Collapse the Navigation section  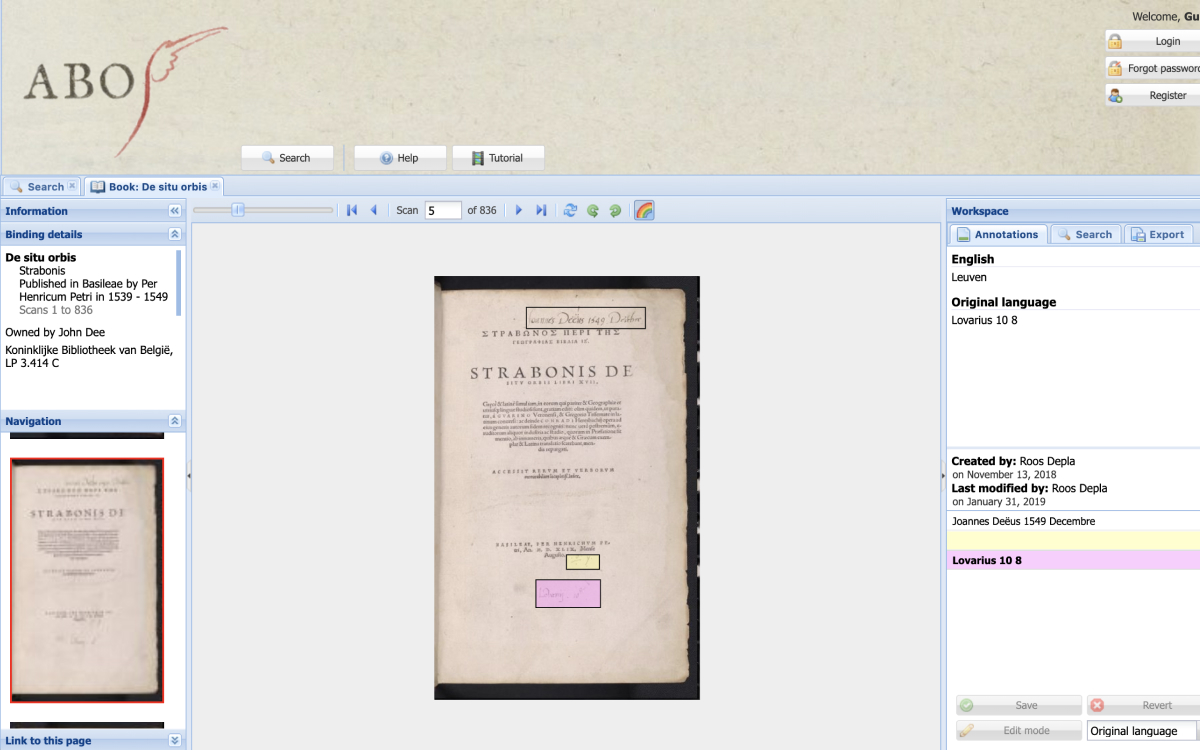[174, 421]
